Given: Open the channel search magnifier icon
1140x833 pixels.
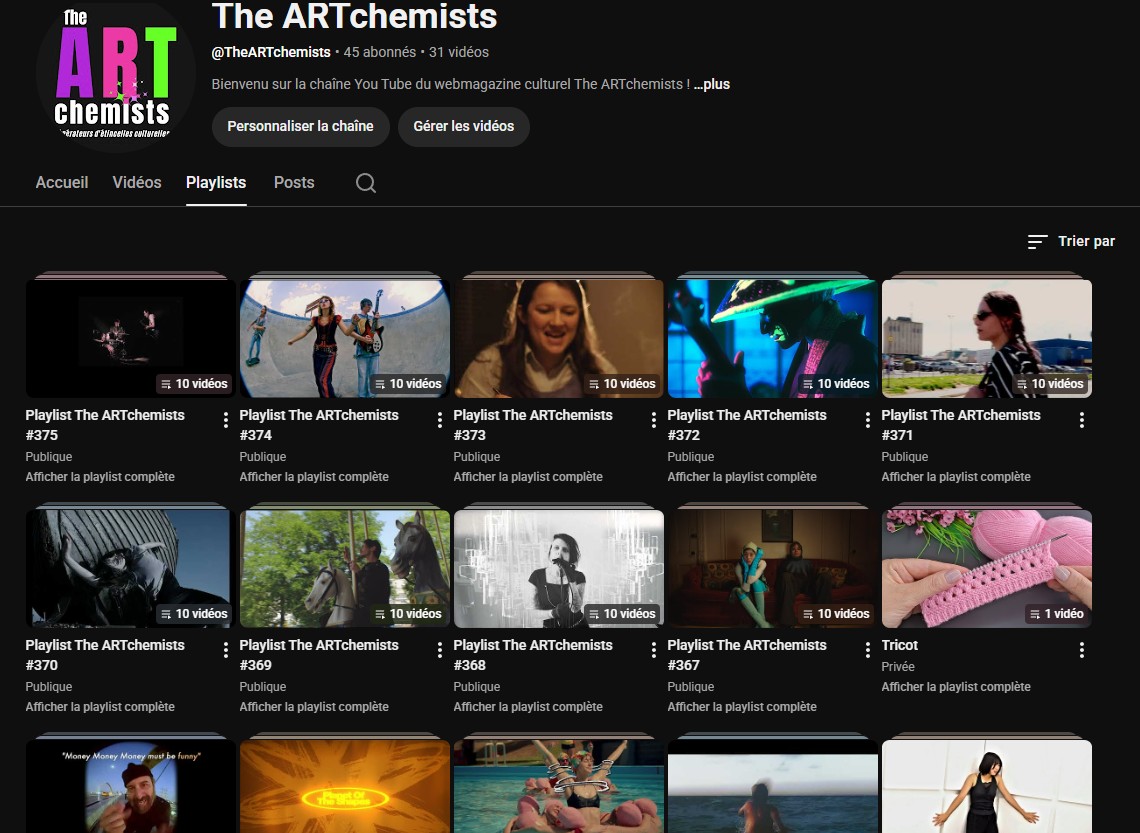Looking at the screenshot, I should (x=366, y=182).
